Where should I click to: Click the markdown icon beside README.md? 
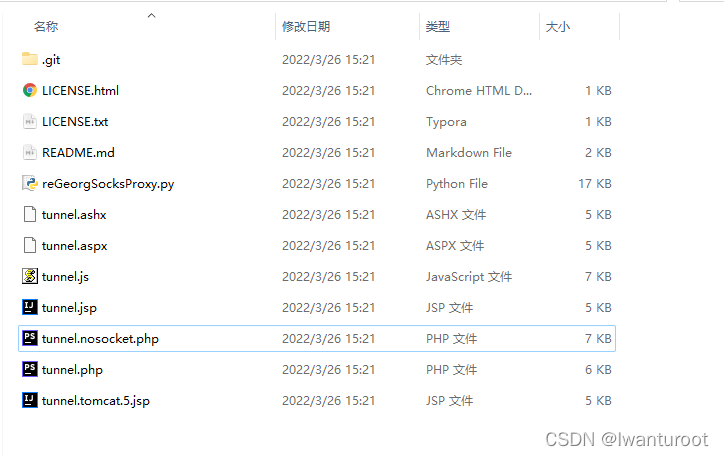(30, 152)
